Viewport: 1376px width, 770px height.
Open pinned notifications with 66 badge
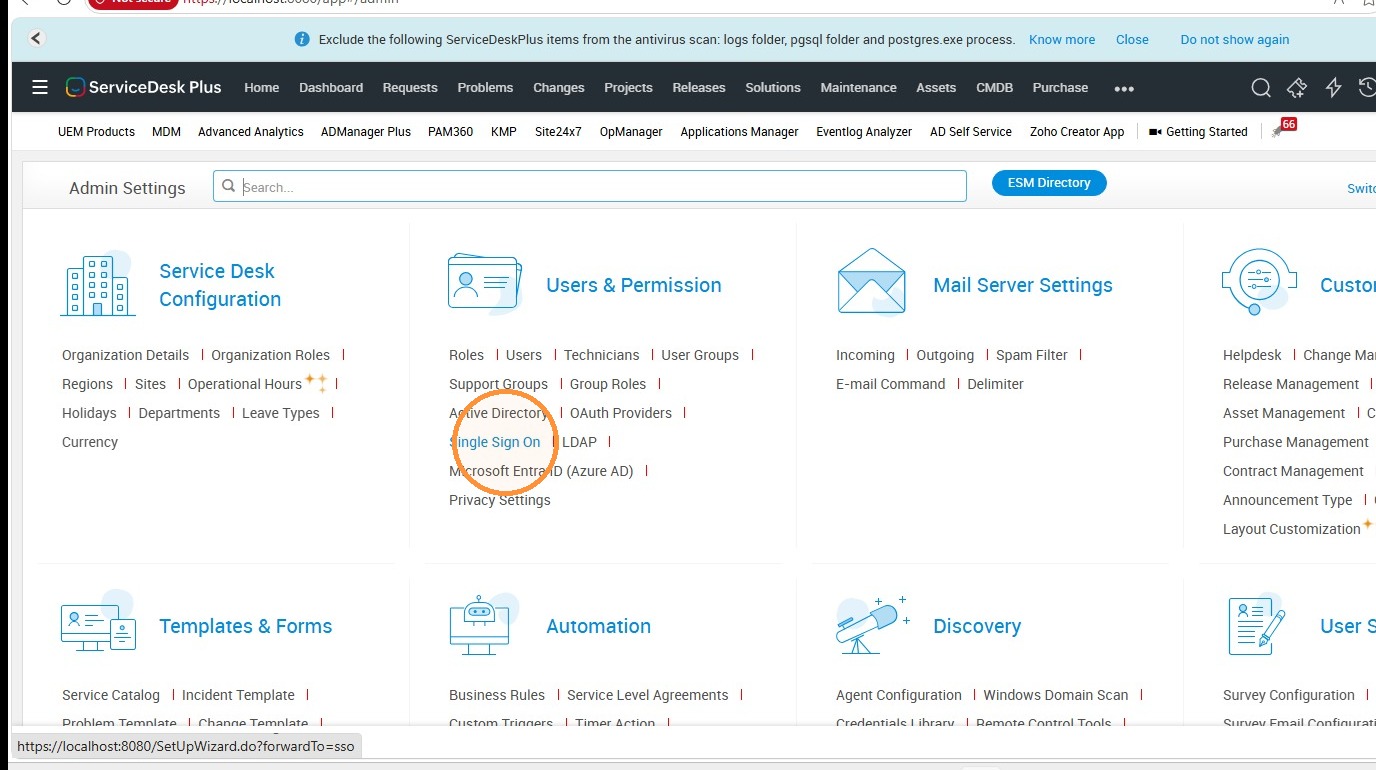click(1282, 129)
